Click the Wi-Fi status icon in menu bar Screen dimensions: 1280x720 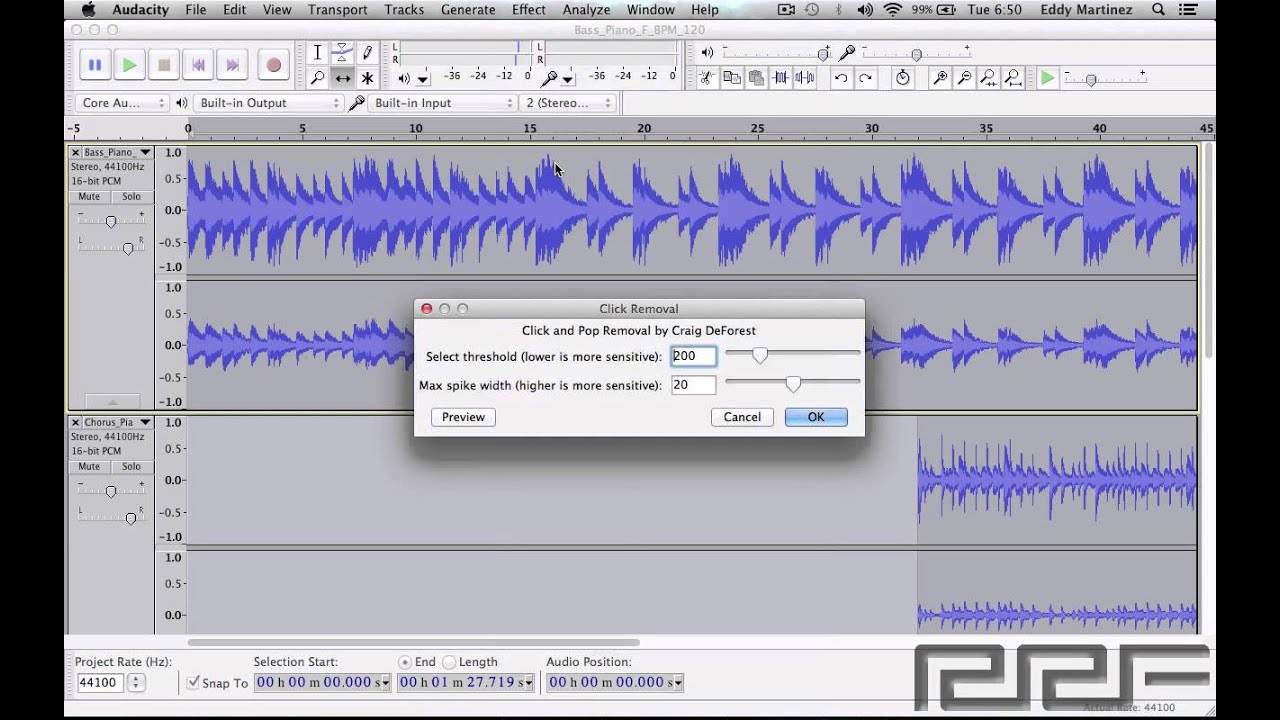coord(893,10)
